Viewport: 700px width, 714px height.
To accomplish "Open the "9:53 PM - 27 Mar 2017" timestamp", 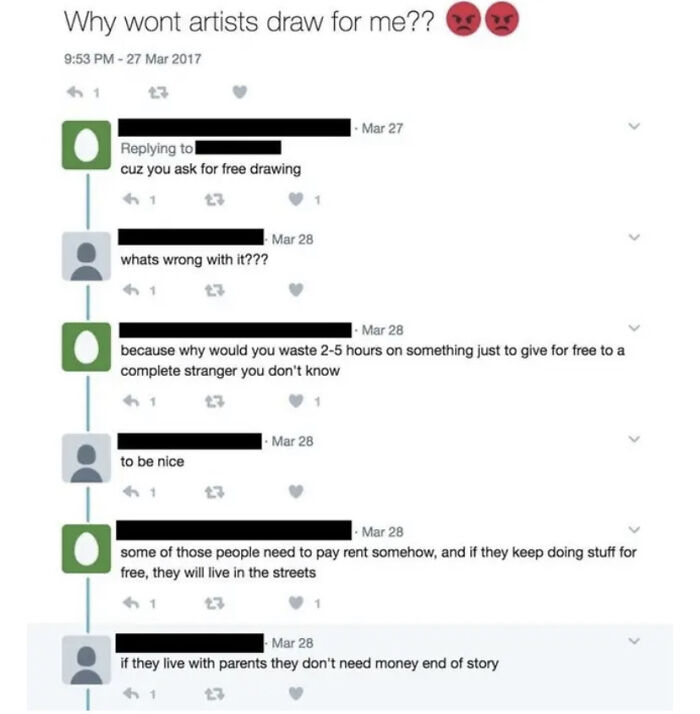I will pos(133,59).
